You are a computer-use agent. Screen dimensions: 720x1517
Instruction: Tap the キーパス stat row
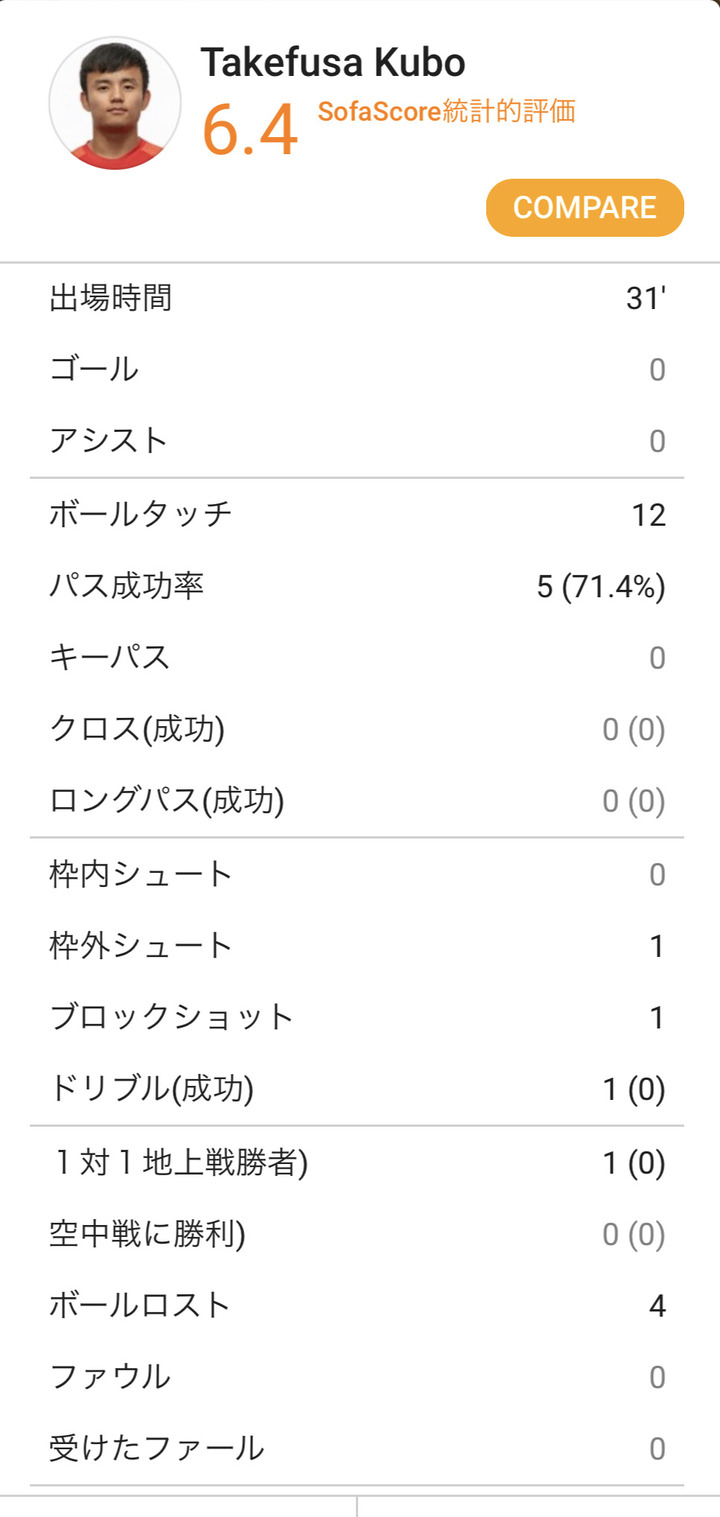point(357,658)
